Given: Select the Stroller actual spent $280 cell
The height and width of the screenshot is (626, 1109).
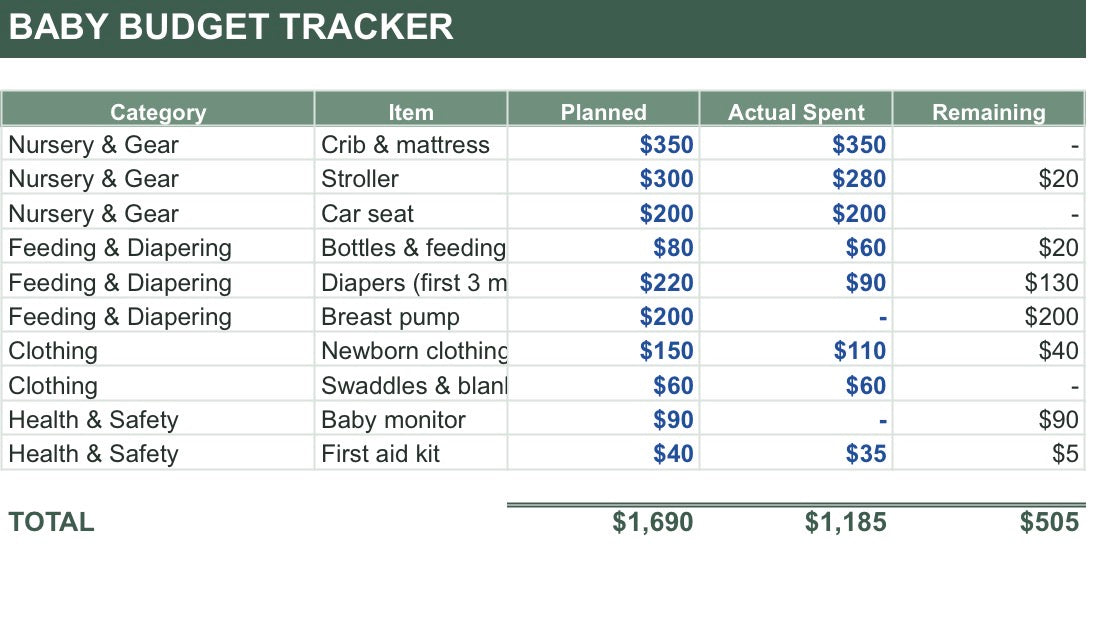Looking at the screenshot, I should 796,178.
